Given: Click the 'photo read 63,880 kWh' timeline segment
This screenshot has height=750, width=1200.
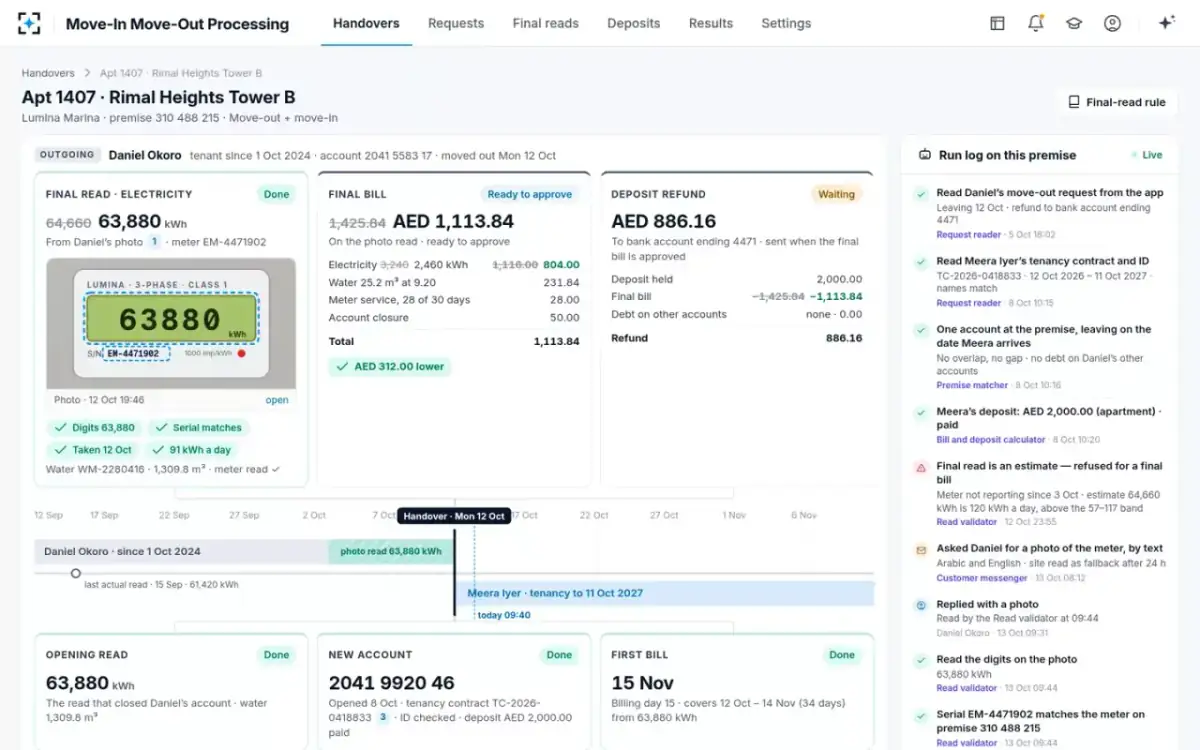Looking at the screenshot, I should point(391,551).
